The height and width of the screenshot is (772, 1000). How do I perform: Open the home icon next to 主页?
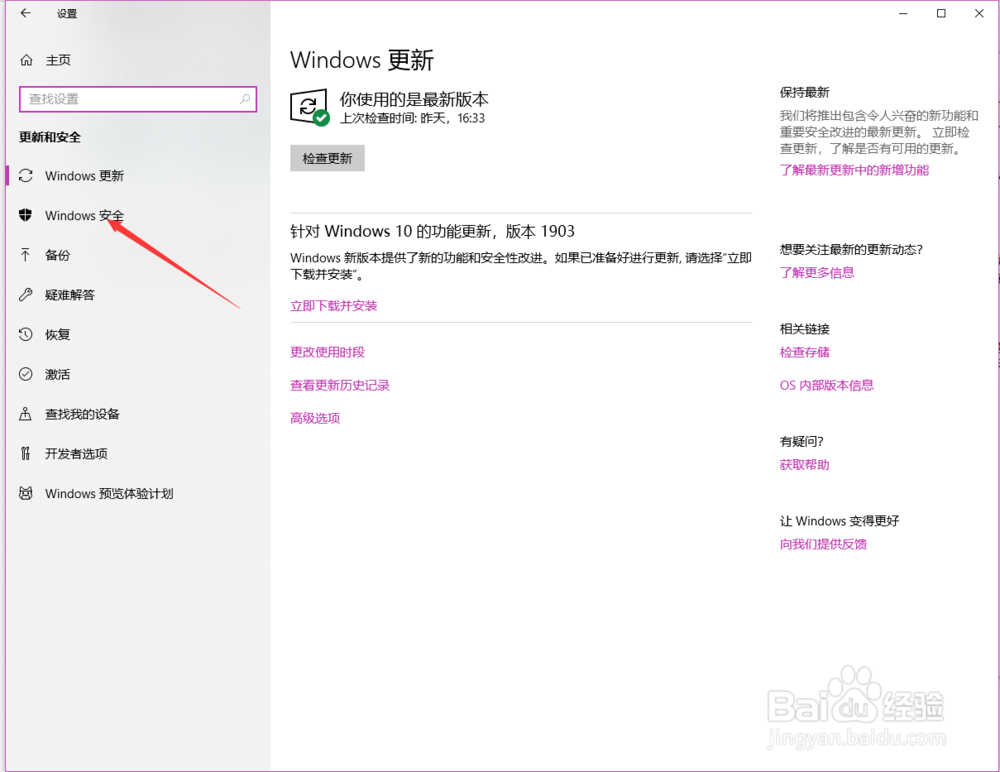tap(26, 60)
